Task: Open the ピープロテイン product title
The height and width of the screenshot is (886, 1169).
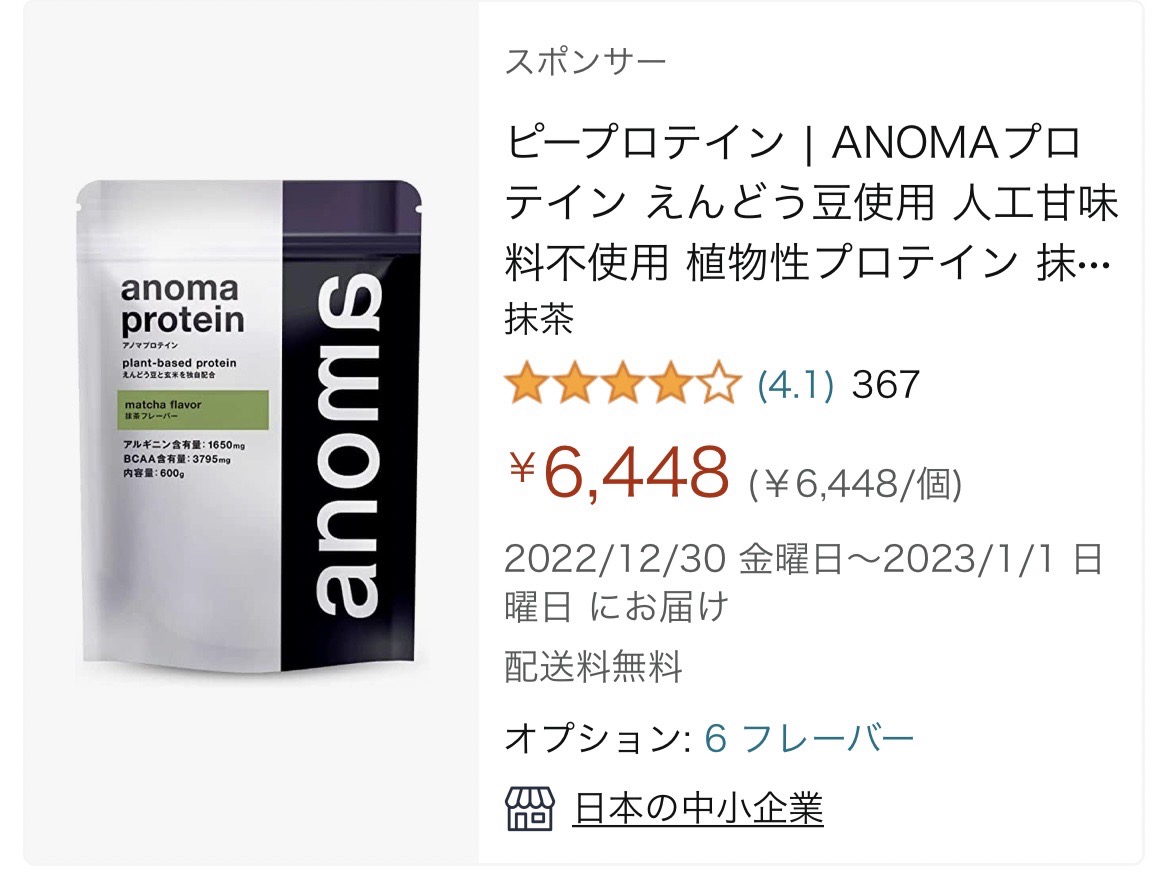Action: coord(811,203)
